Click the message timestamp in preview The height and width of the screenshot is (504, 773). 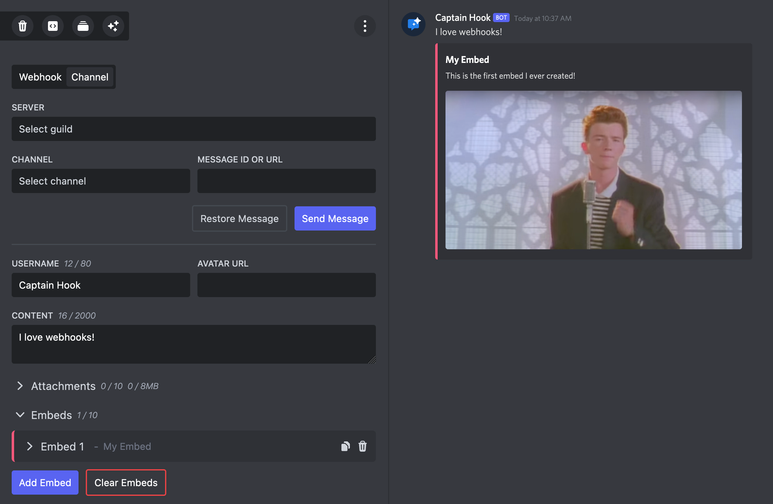tap(543, 18)
